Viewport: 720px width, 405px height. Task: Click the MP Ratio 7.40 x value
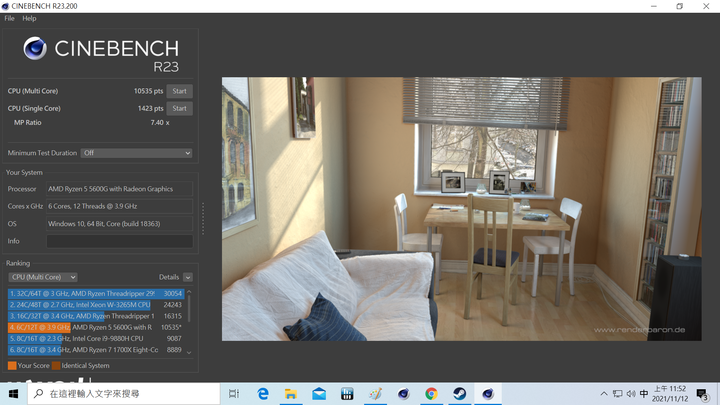pyautogui.click(x=160, y=123)
